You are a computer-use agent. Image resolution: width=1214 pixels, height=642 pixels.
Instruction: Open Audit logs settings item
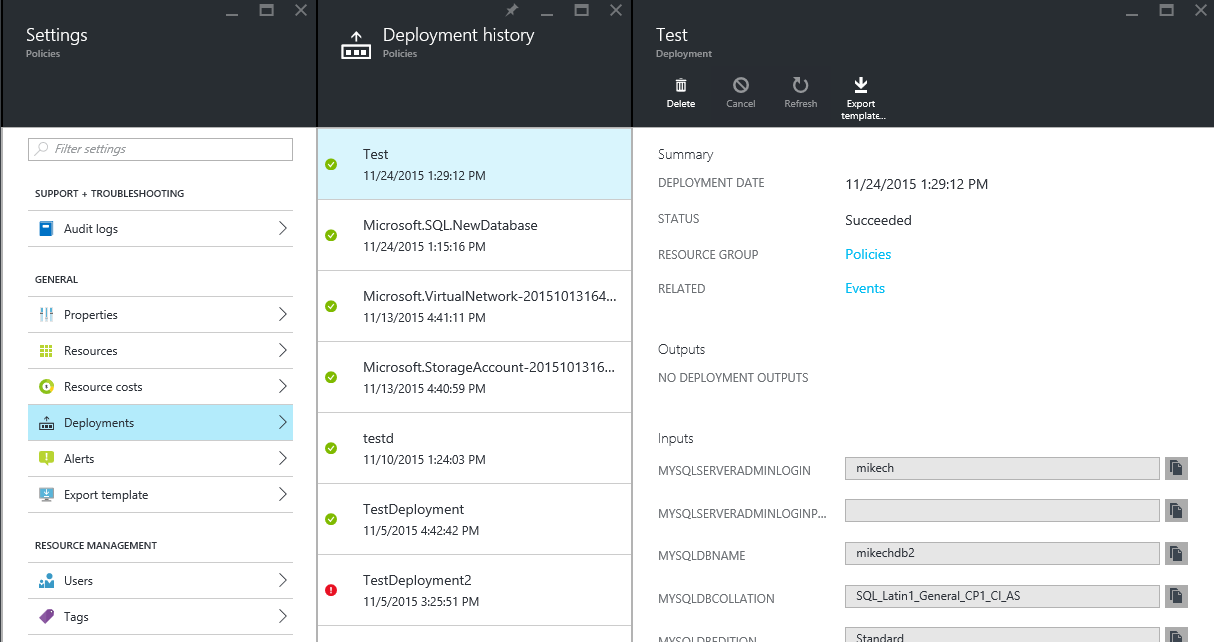coord(160,229)
